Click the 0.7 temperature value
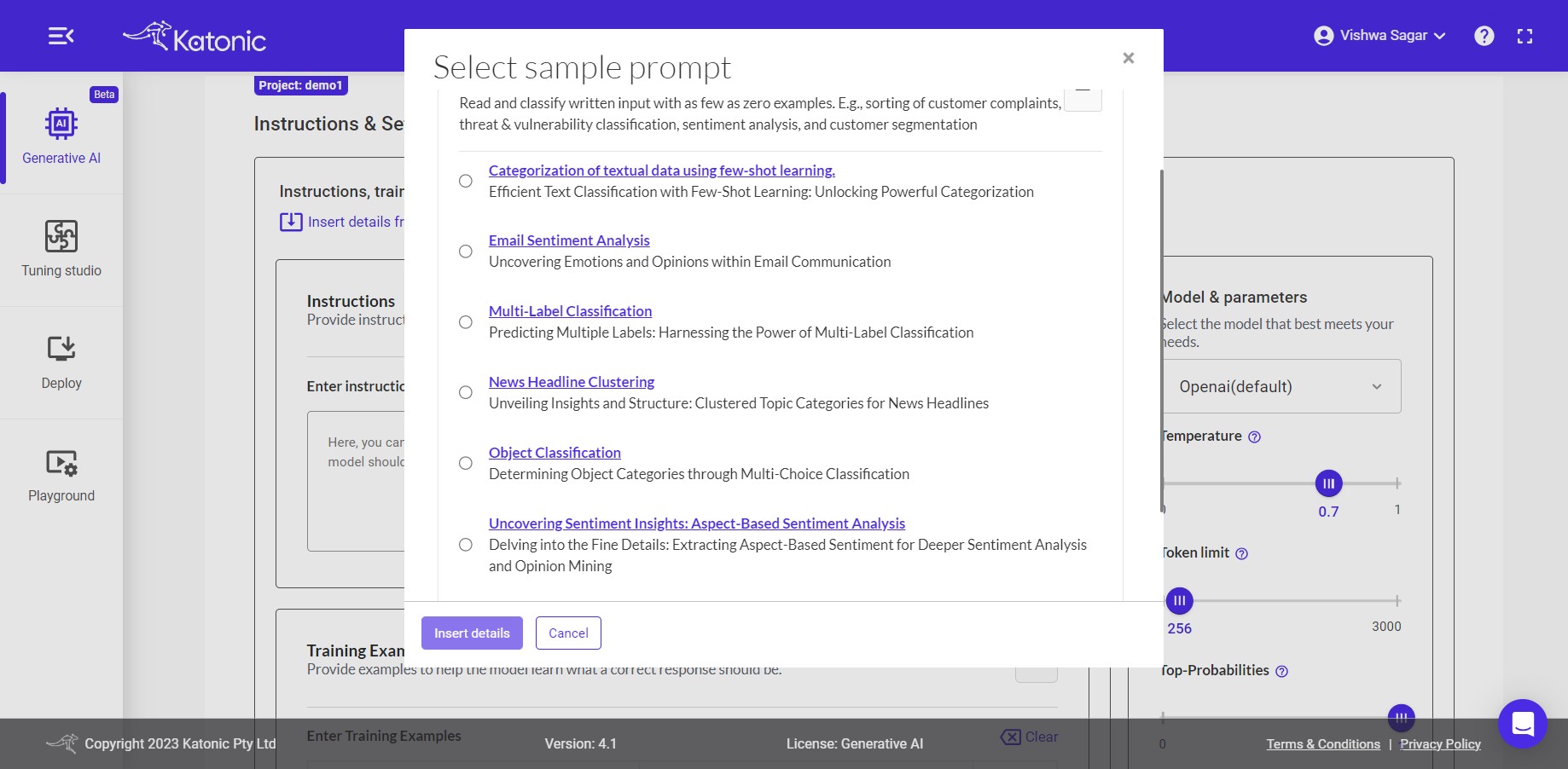The width and height of the screenshot is (1568, 769). pos(1328,512)
